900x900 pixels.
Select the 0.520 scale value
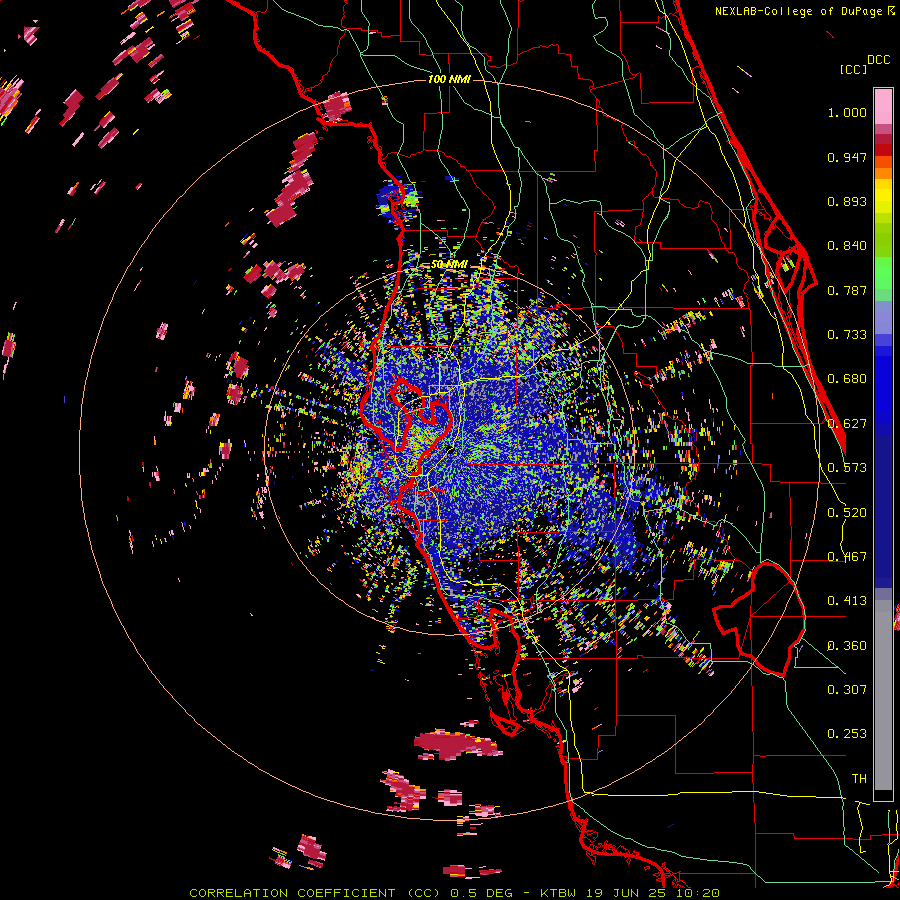click(847, 513)
